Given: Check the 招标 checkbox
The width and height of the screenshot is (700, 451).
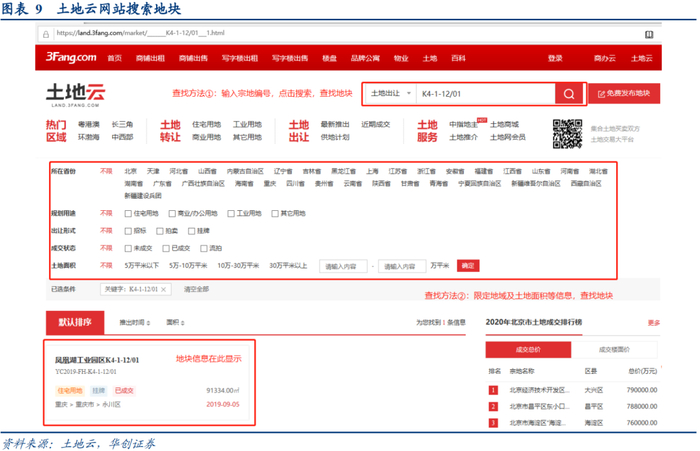Looking at the screenshot, I should point(128,231).
